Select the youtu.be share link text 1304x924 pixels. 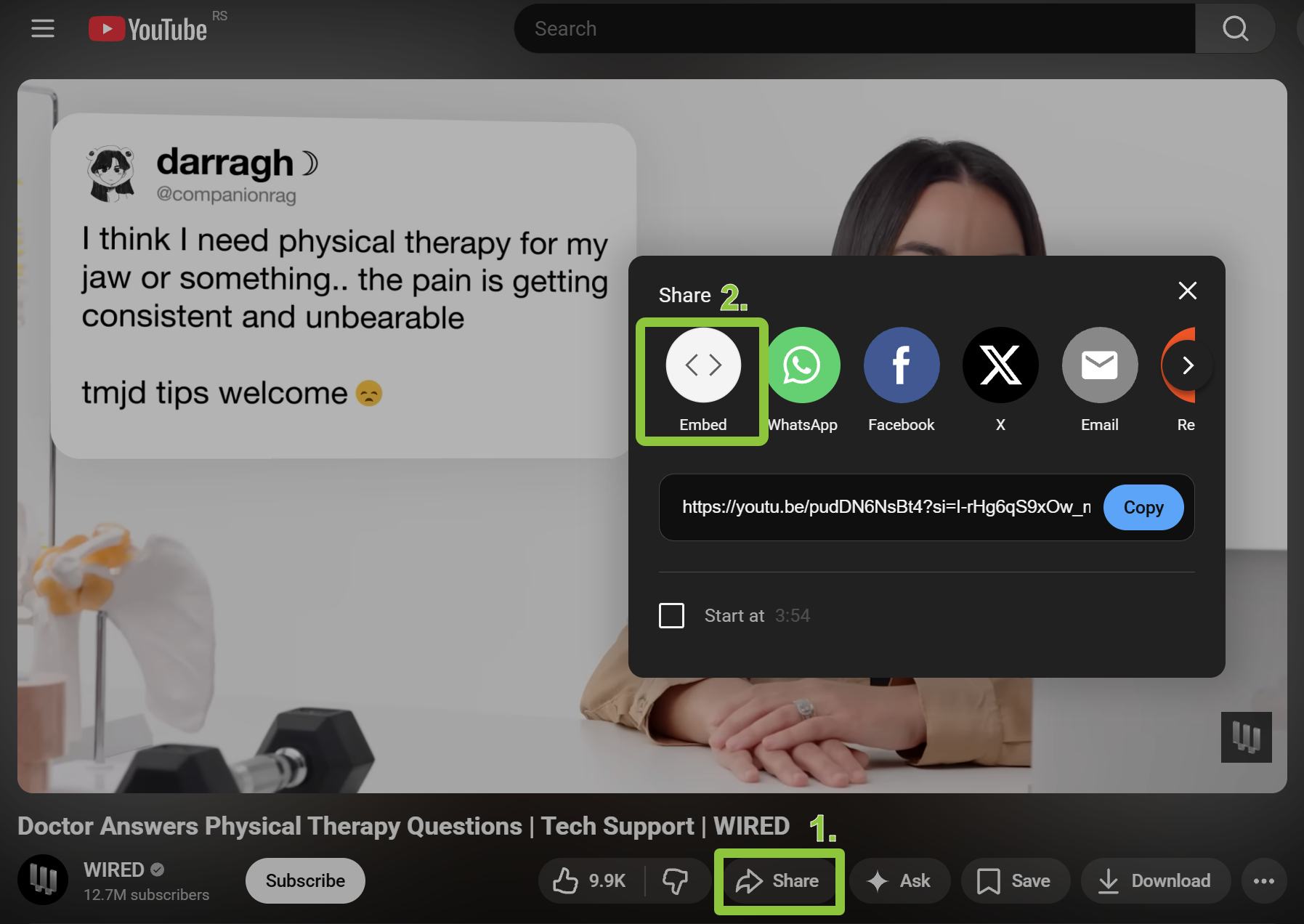point(886,507)
